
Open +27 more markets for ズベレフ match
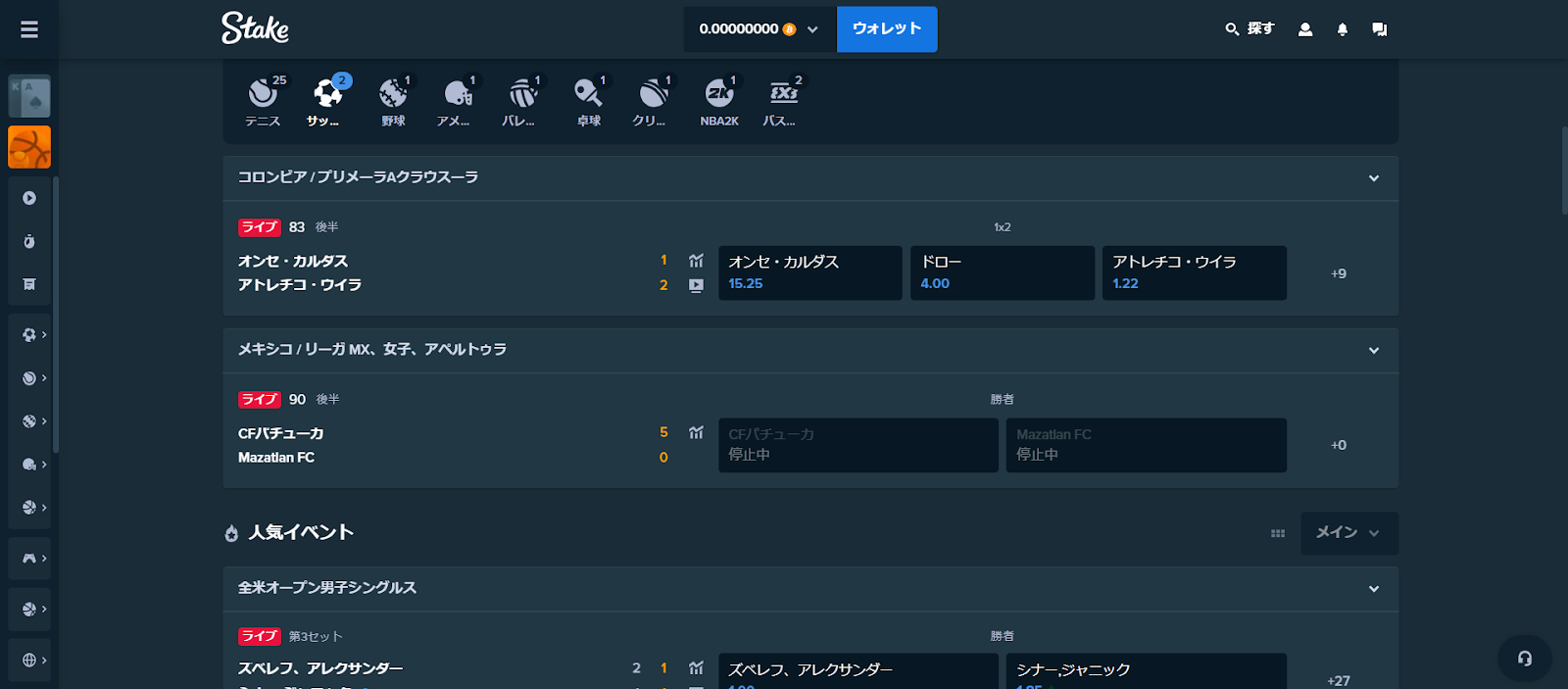[x=1339, y=680]
